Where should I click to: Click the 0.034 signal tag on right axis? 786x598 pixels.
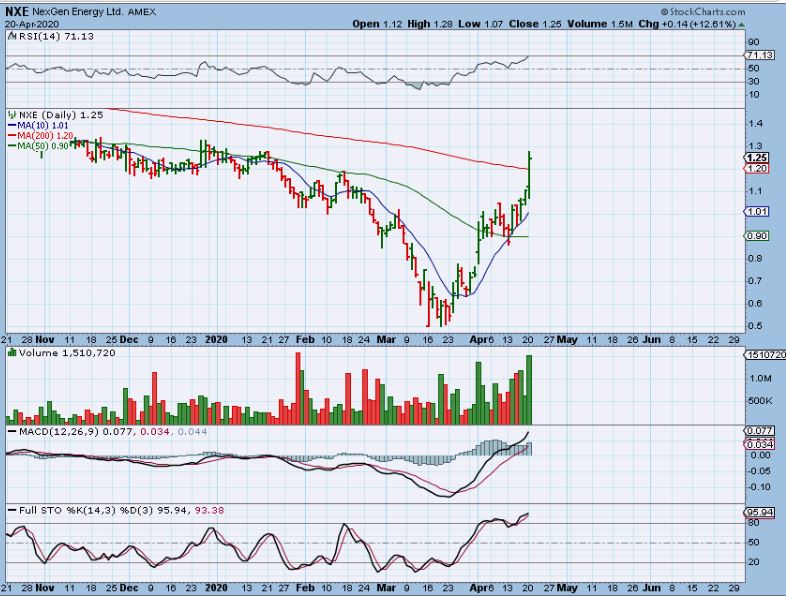(758, 444)
